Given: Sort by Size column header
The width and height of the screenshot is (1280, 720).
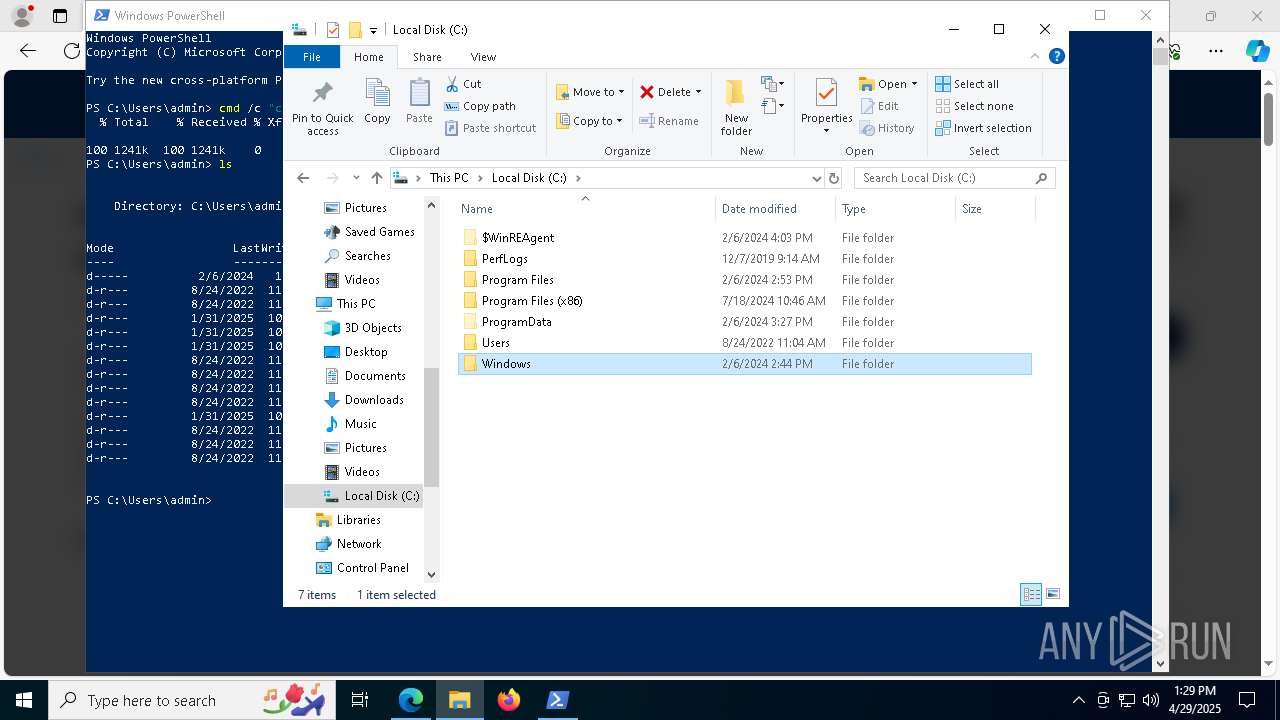Looking at the screenshot, I should (x=995, y=209).
